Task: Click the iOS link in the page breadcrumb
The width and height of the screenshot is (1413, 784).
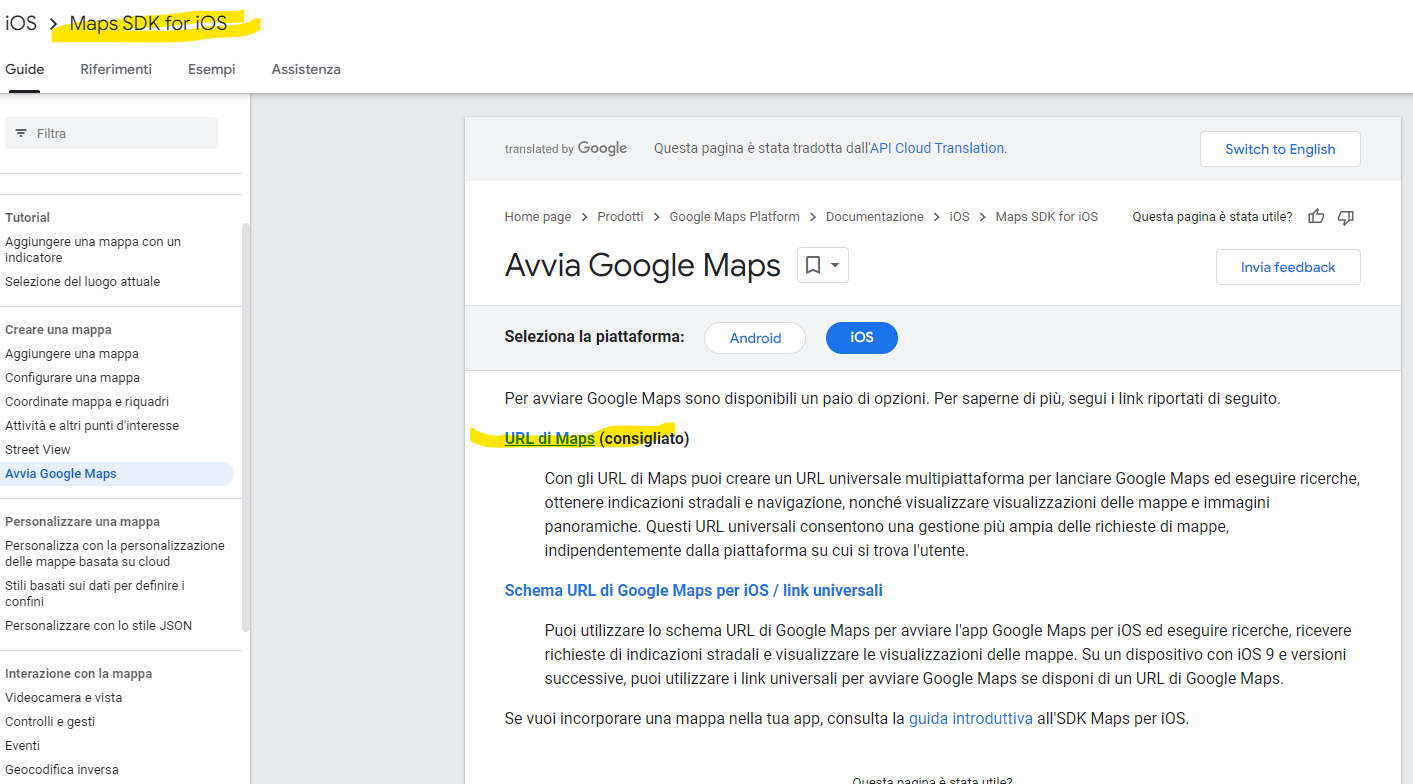Action: [x=960, y=217]
